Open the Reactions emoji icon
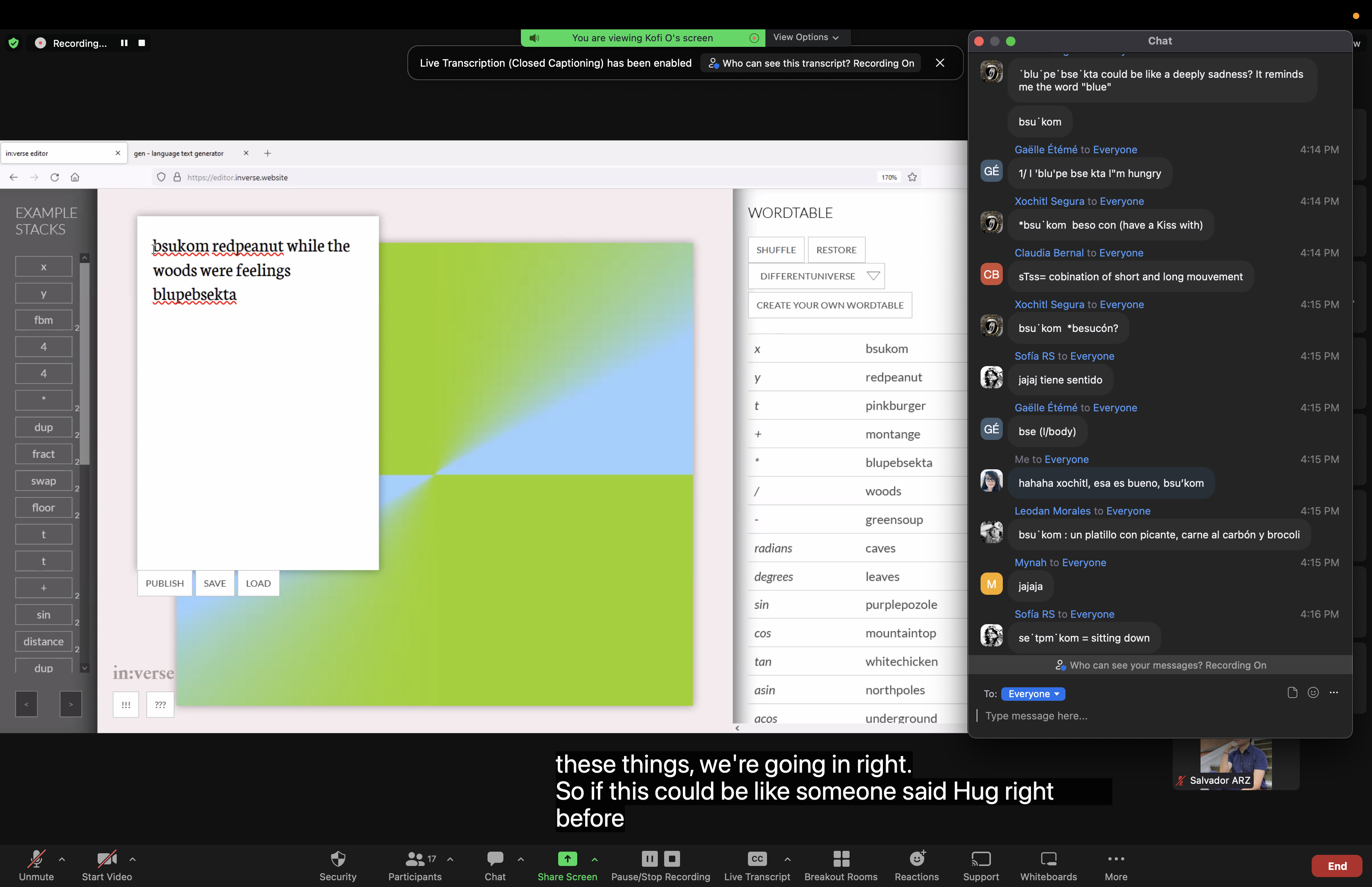Screen dimensions: 1372x887 click(x=917, y=859)
